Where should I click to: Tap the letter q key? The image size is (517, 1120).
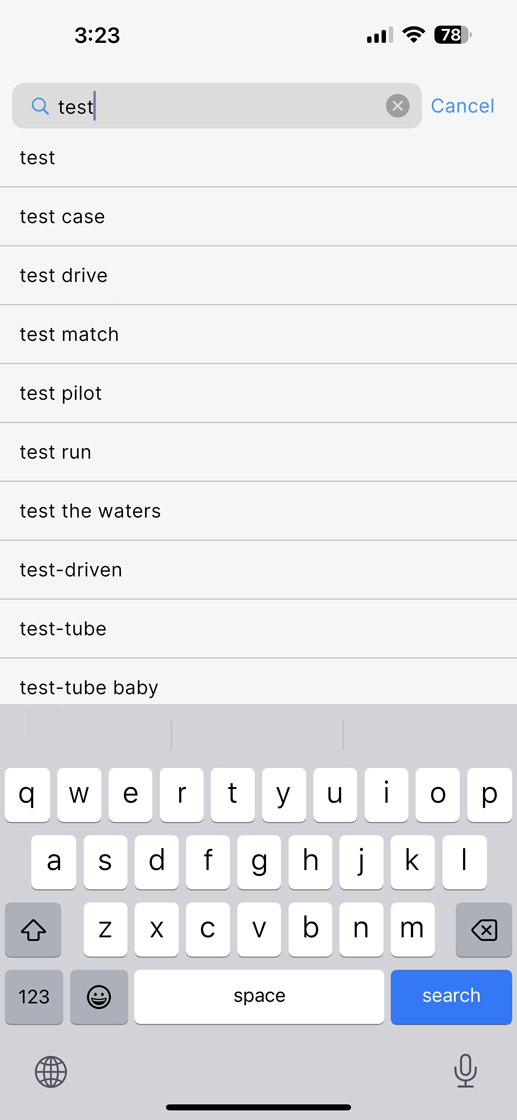(27, 794)
